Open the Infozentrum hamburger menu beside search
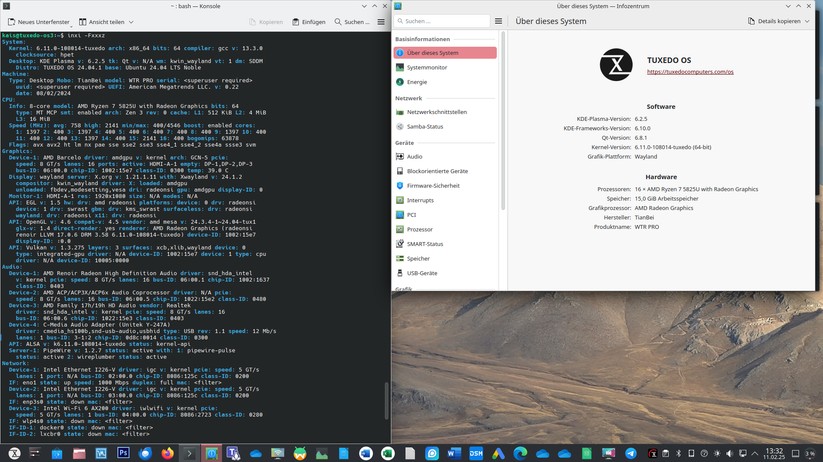Viewport: 823px width, 462px height. (498, 21)
